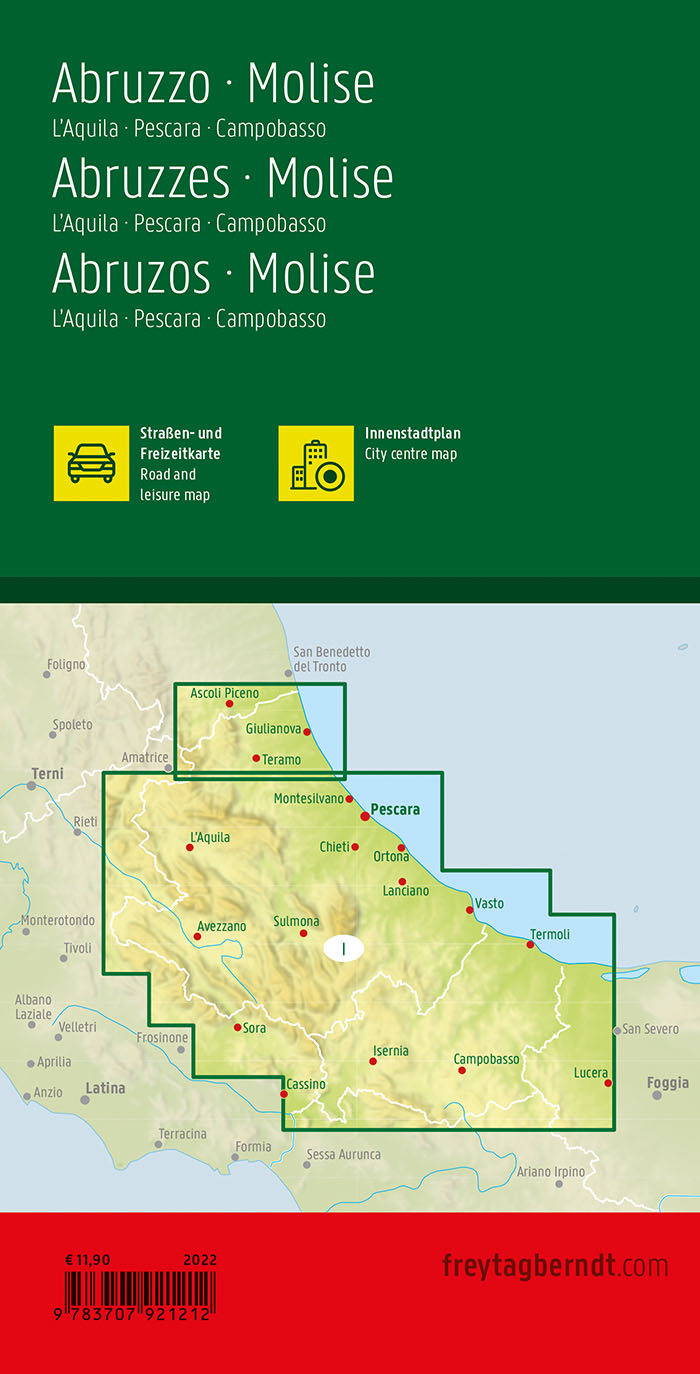
Task: Click the €11,90 price text
Action: click(x=88, y=1260)
